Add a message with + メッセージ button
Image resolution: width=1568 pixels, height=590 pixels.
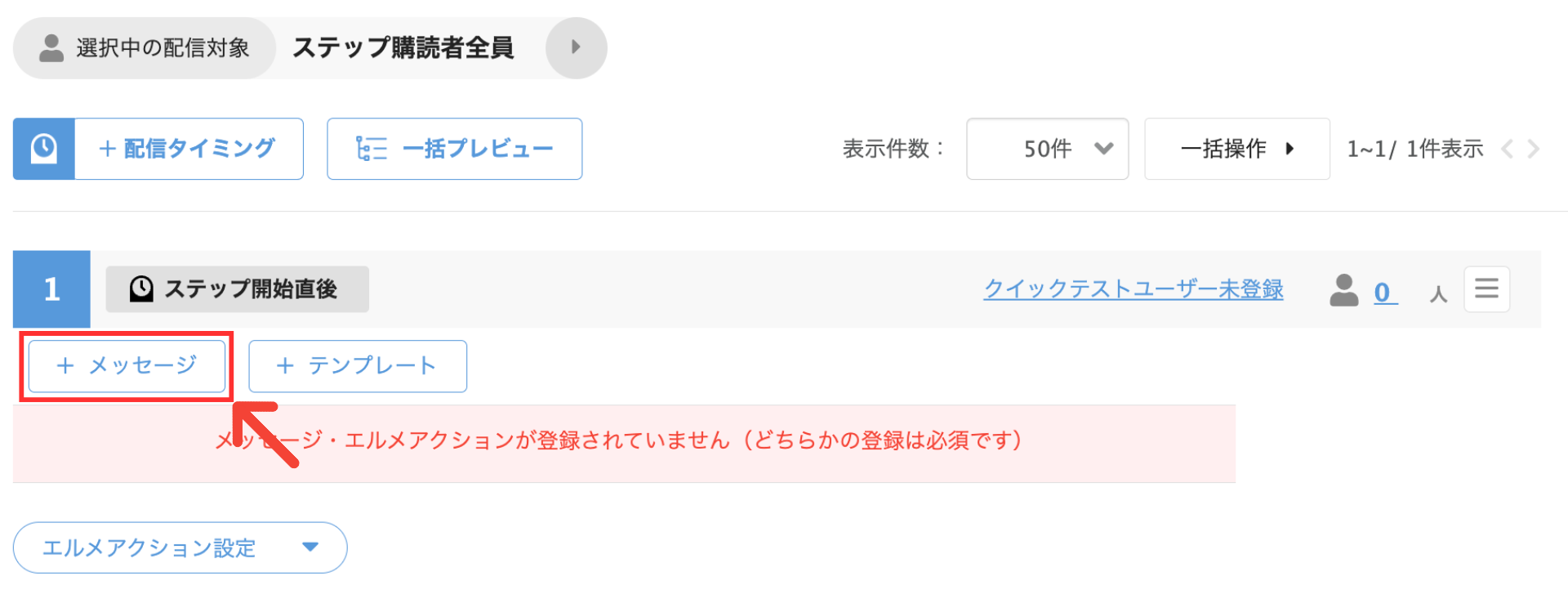pyautogui.click(x=127, y=366)
